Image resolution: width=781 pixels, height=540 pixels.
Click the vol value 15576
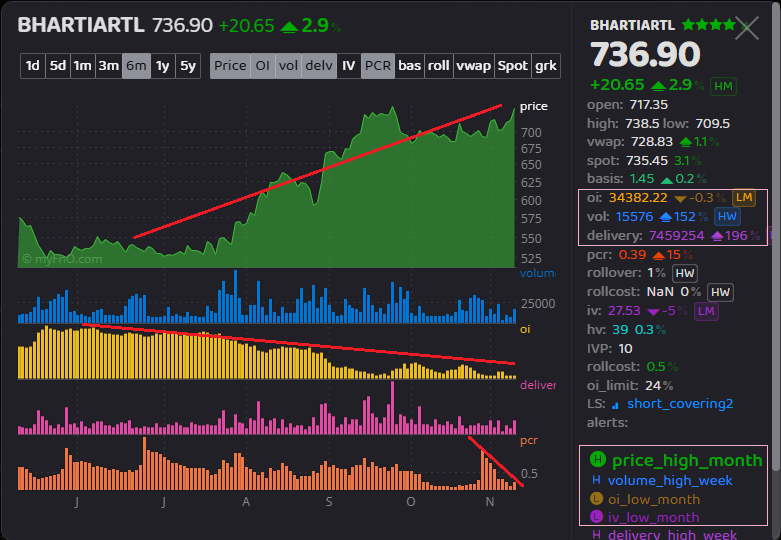pyautogui.click(x=634, y=217)
